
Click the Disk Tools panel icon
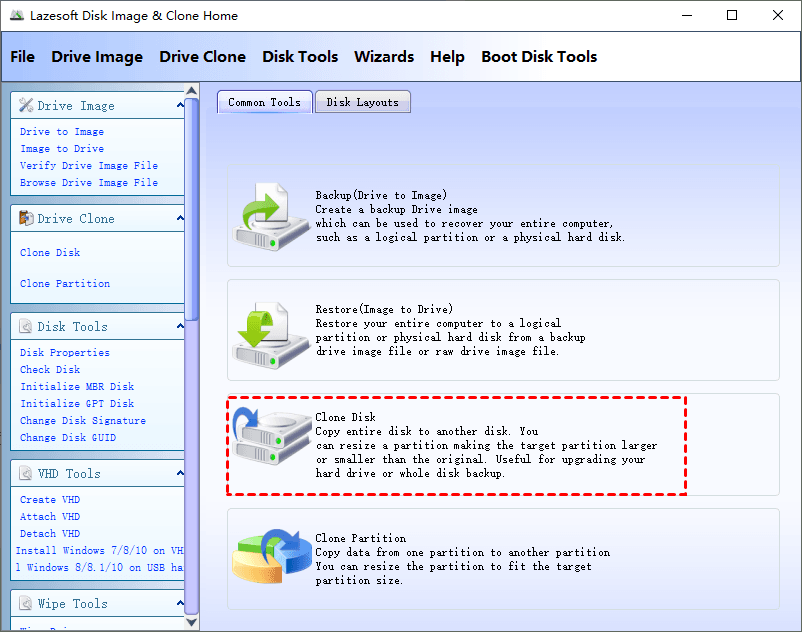click(x=26, y=326)
